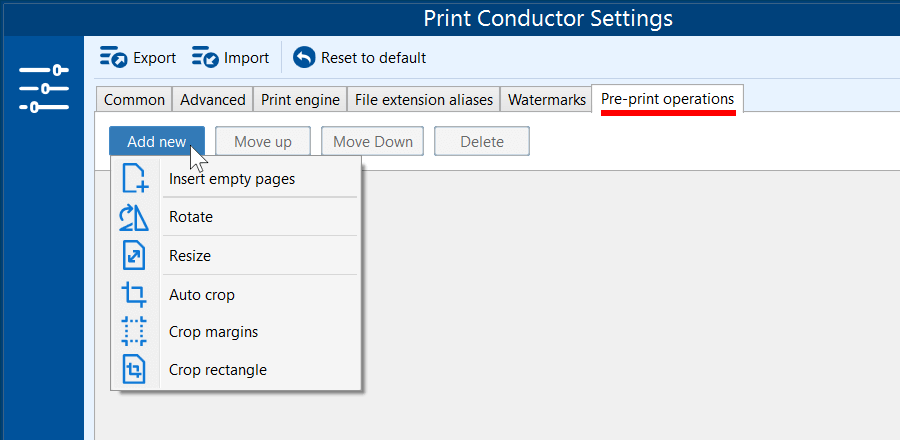Open File extension aliases tab

[x=424, y=100]
